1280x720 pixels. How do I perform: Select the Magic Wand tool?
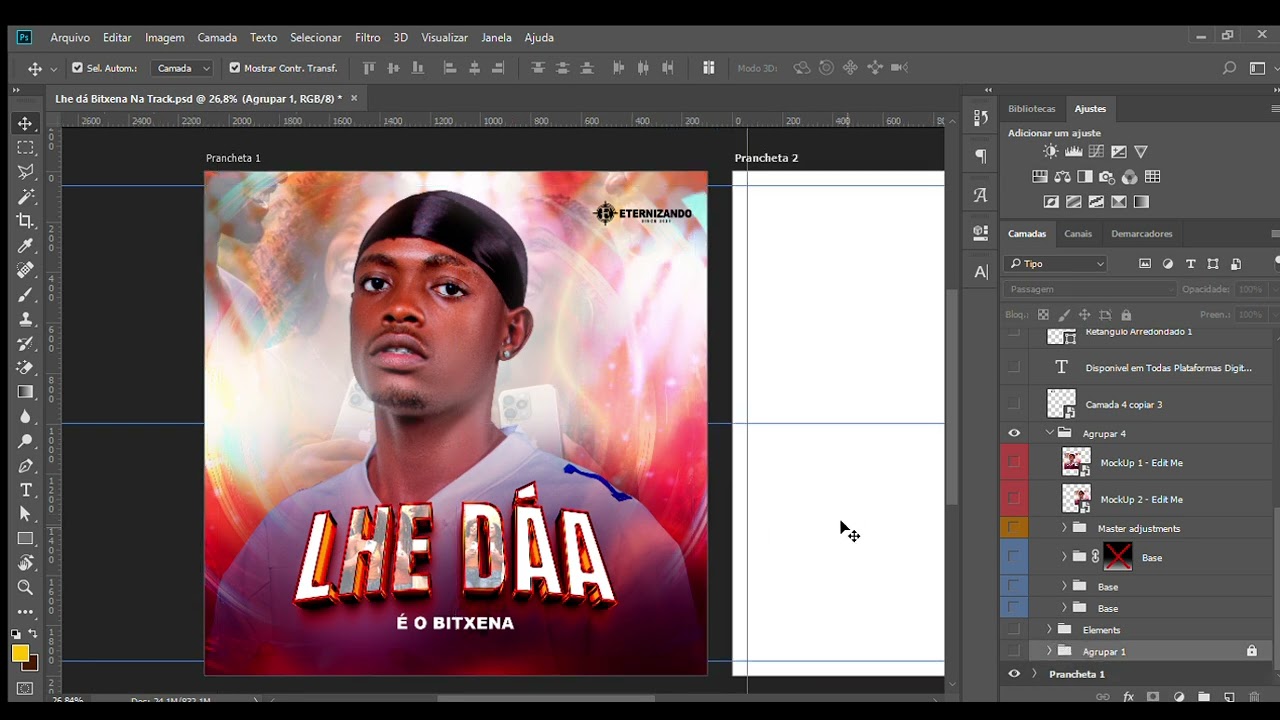click(26, 197)
